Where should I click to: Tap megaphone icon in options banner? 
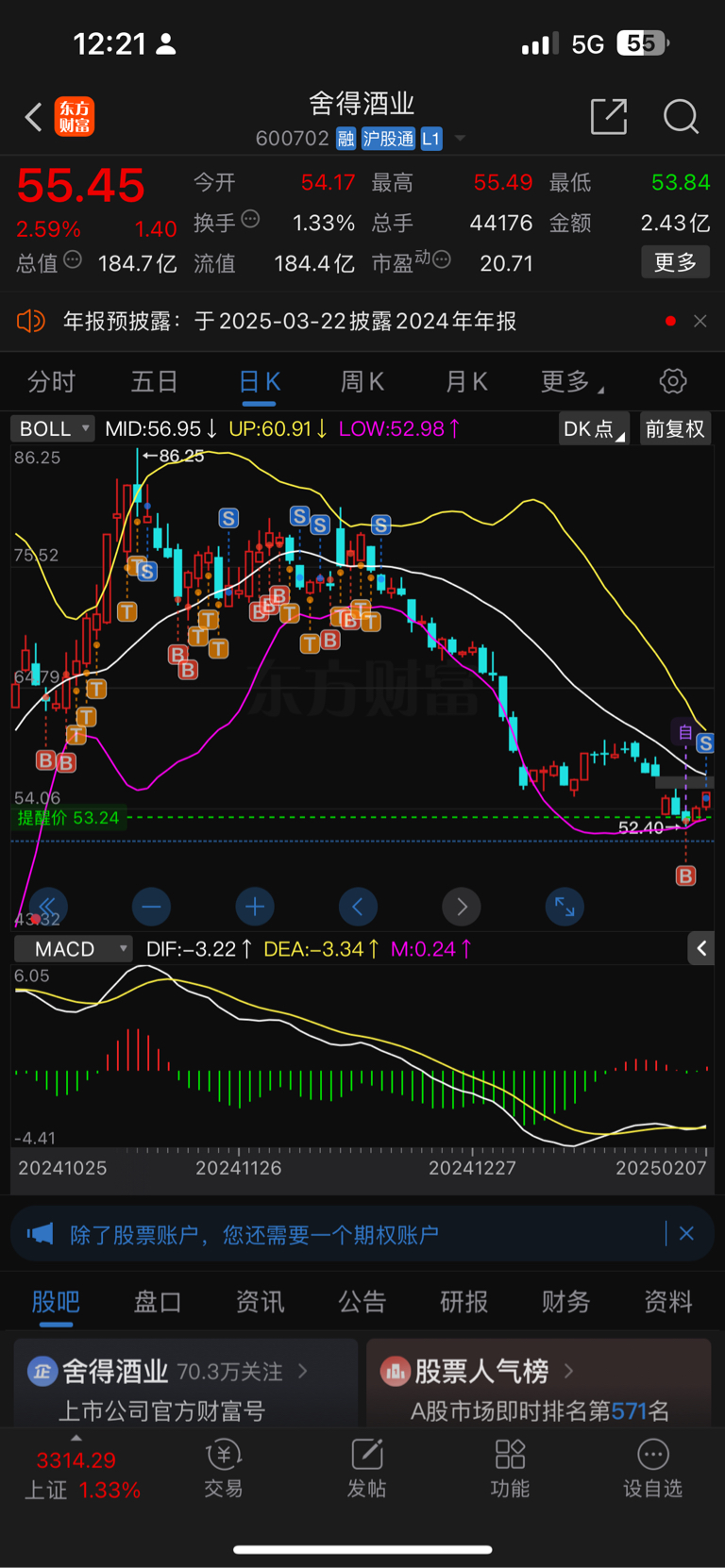click(41, 1234)
